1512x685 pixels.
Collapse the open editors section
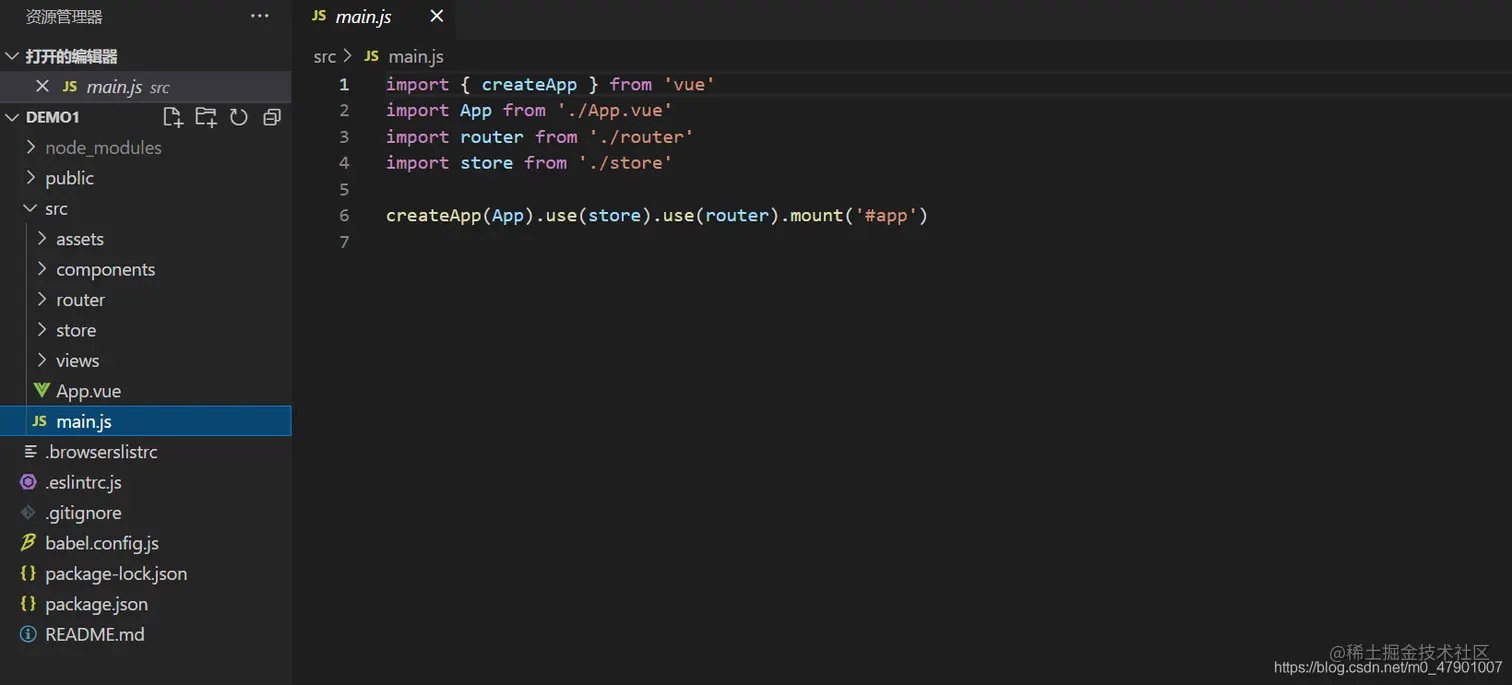(x=13, y=57)
